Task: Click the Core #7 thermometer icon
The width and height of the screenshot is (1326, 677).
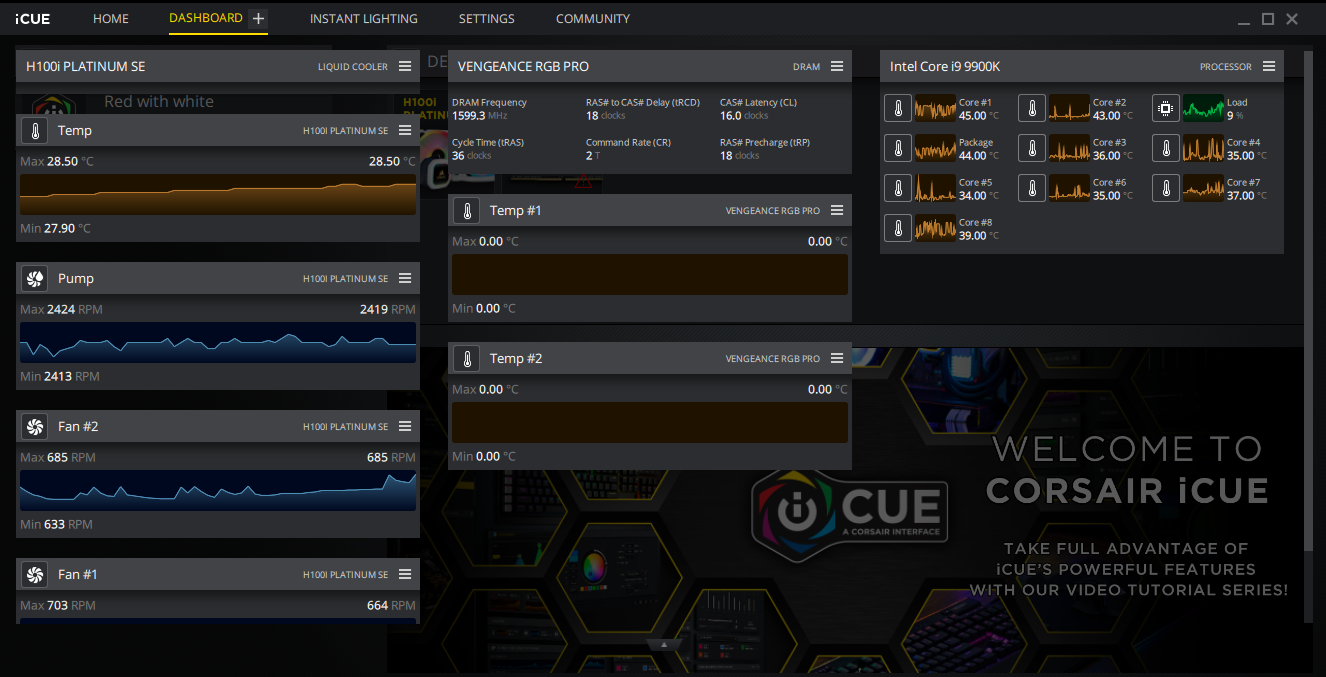Action: tap(1166, 188)
